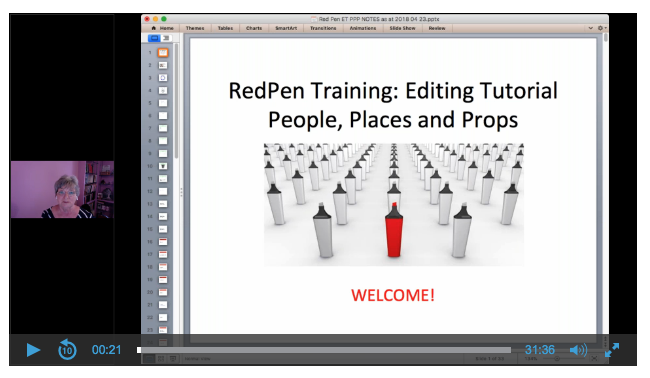
Task: Select slide 10 thumbnail in the sidebar
Action: 163,166
